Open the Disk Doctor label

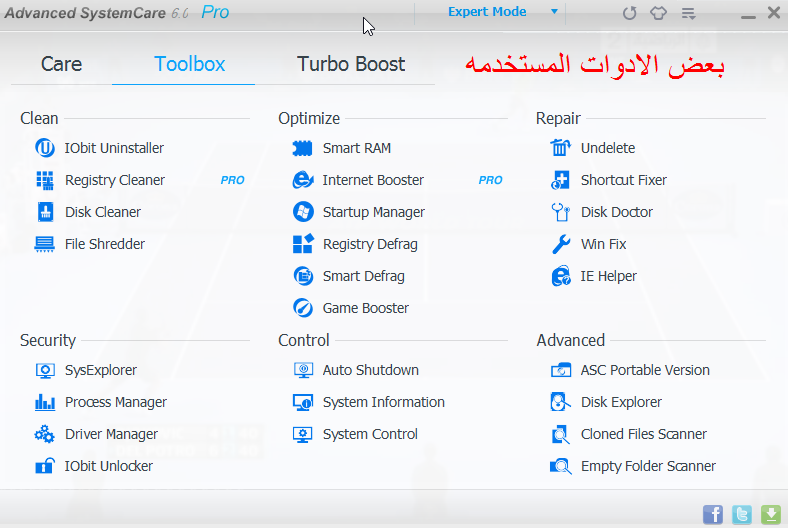(617, 212)
